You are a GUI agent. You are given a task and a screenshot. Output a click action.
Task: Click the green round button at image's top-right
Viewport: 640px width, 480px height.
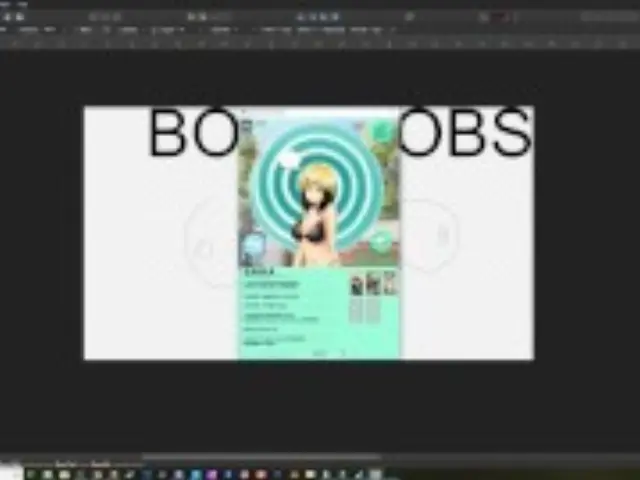click(x=382, y=131)
